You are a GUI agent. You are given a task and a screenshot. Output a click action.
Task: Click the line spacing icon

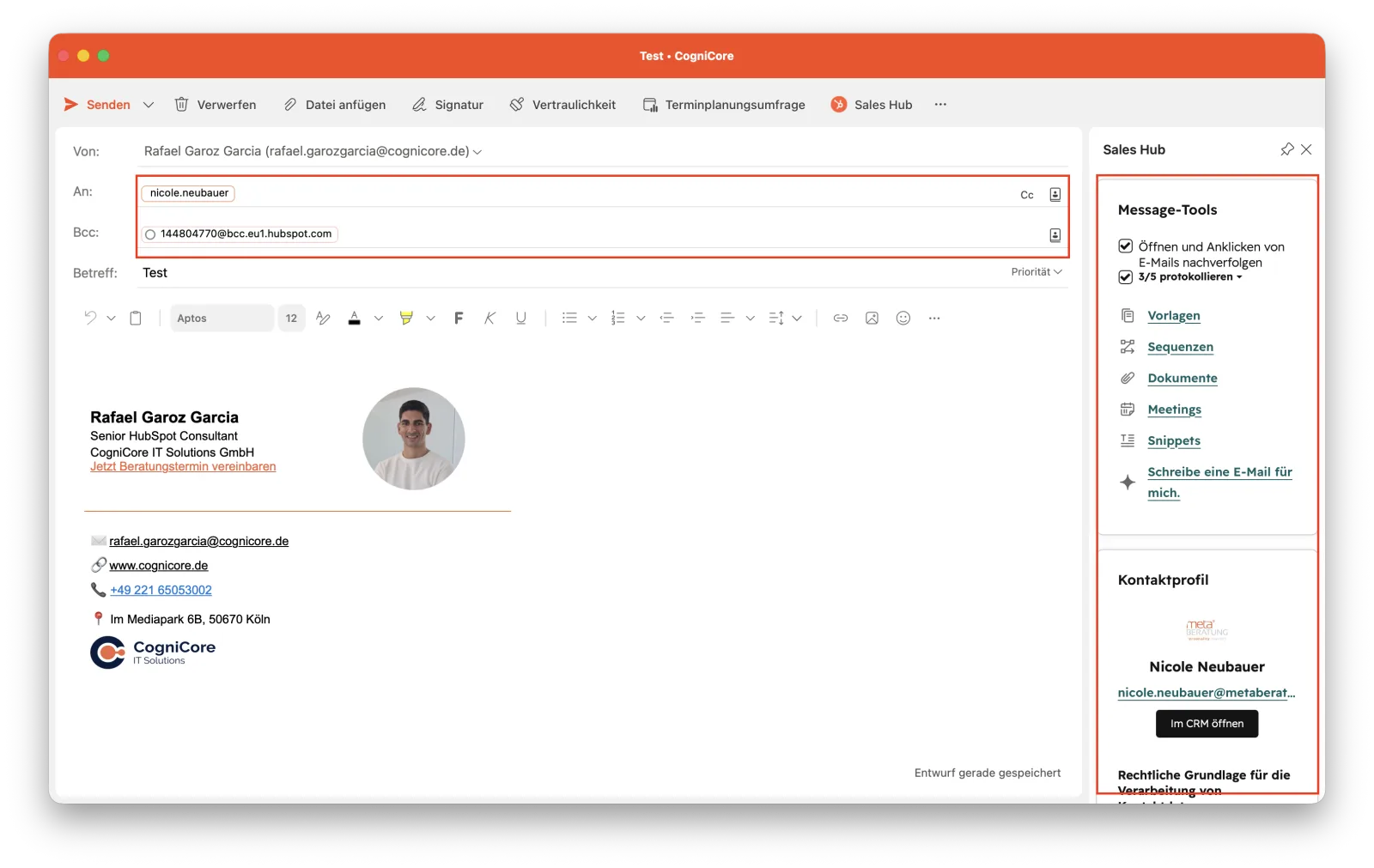(x=776, y=319)
